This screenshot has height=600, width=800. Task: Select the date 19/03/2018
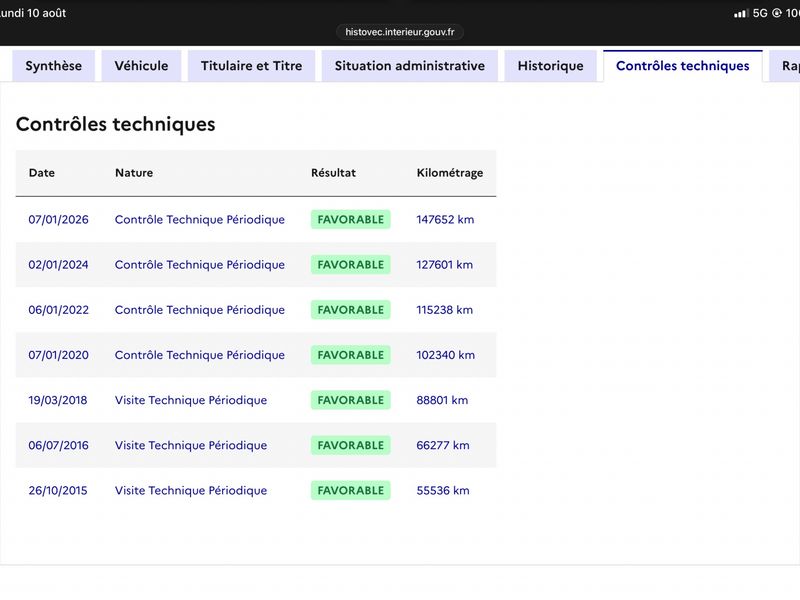tap(58, 400)
